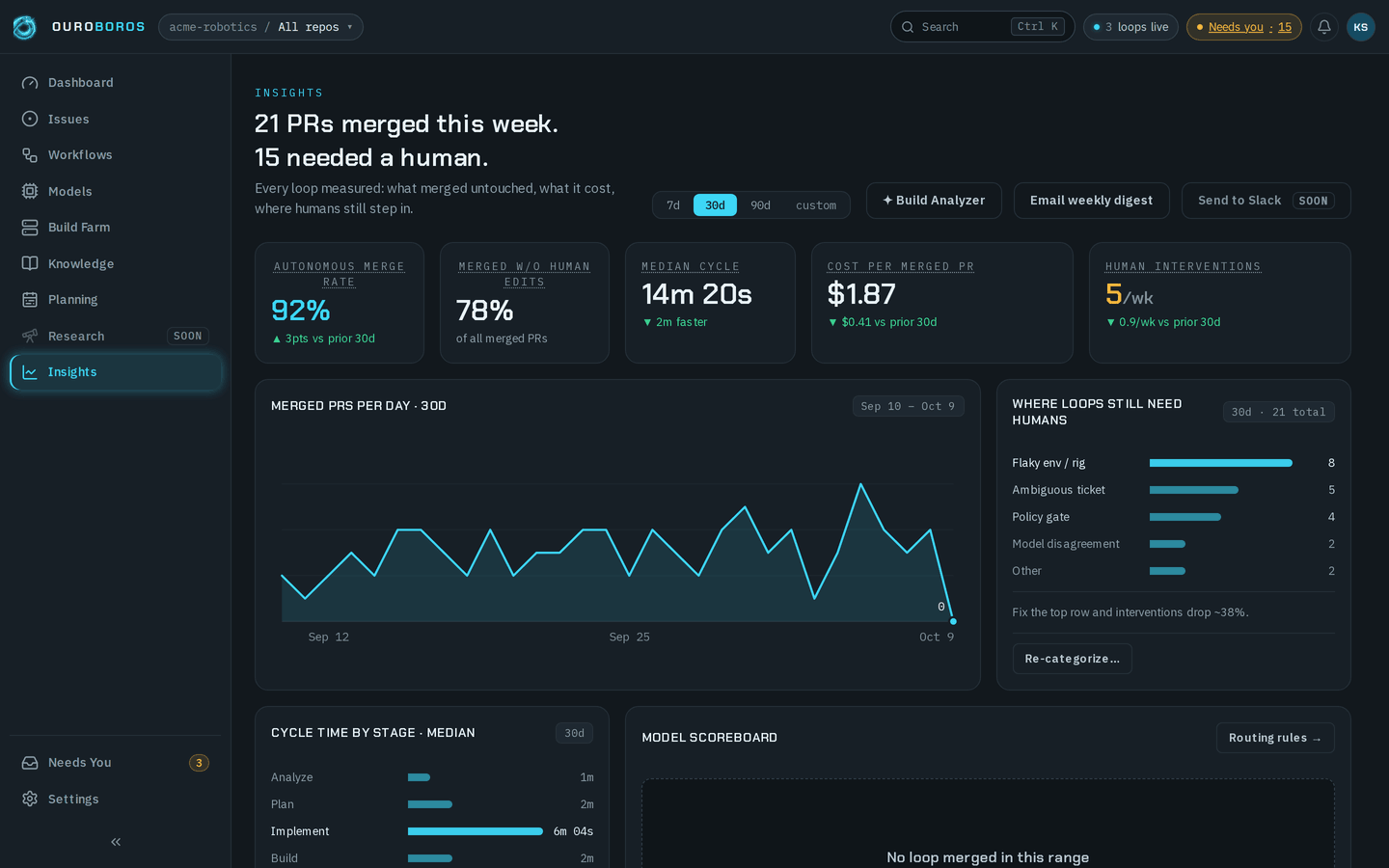Open the Needs You inbox in sidebar
1389x868 pixels.
click(x=116, y=763)
